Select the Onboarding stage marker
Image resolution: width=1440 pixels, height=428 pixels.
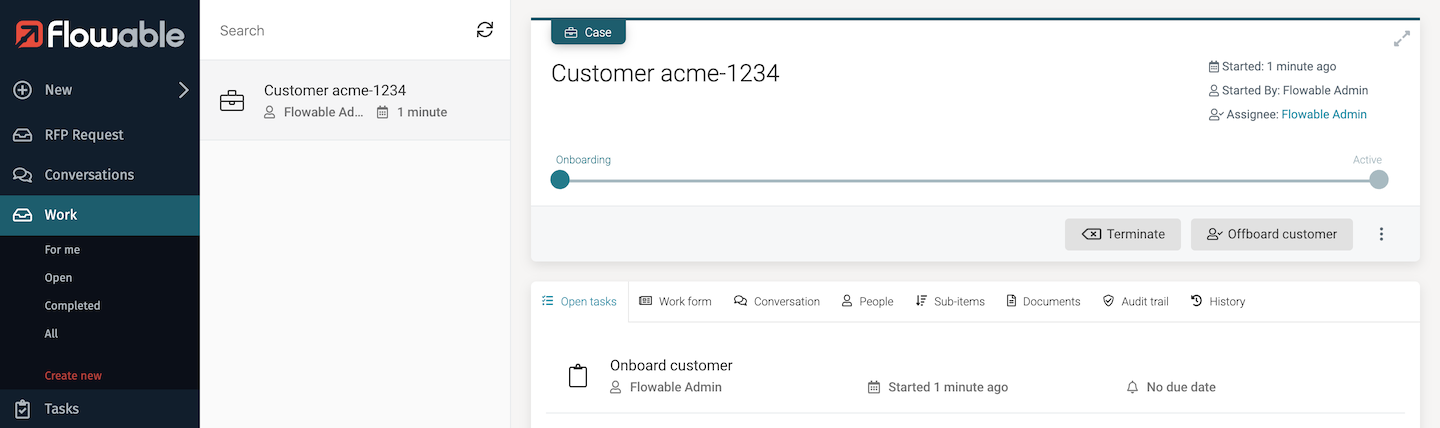[560, 180]
